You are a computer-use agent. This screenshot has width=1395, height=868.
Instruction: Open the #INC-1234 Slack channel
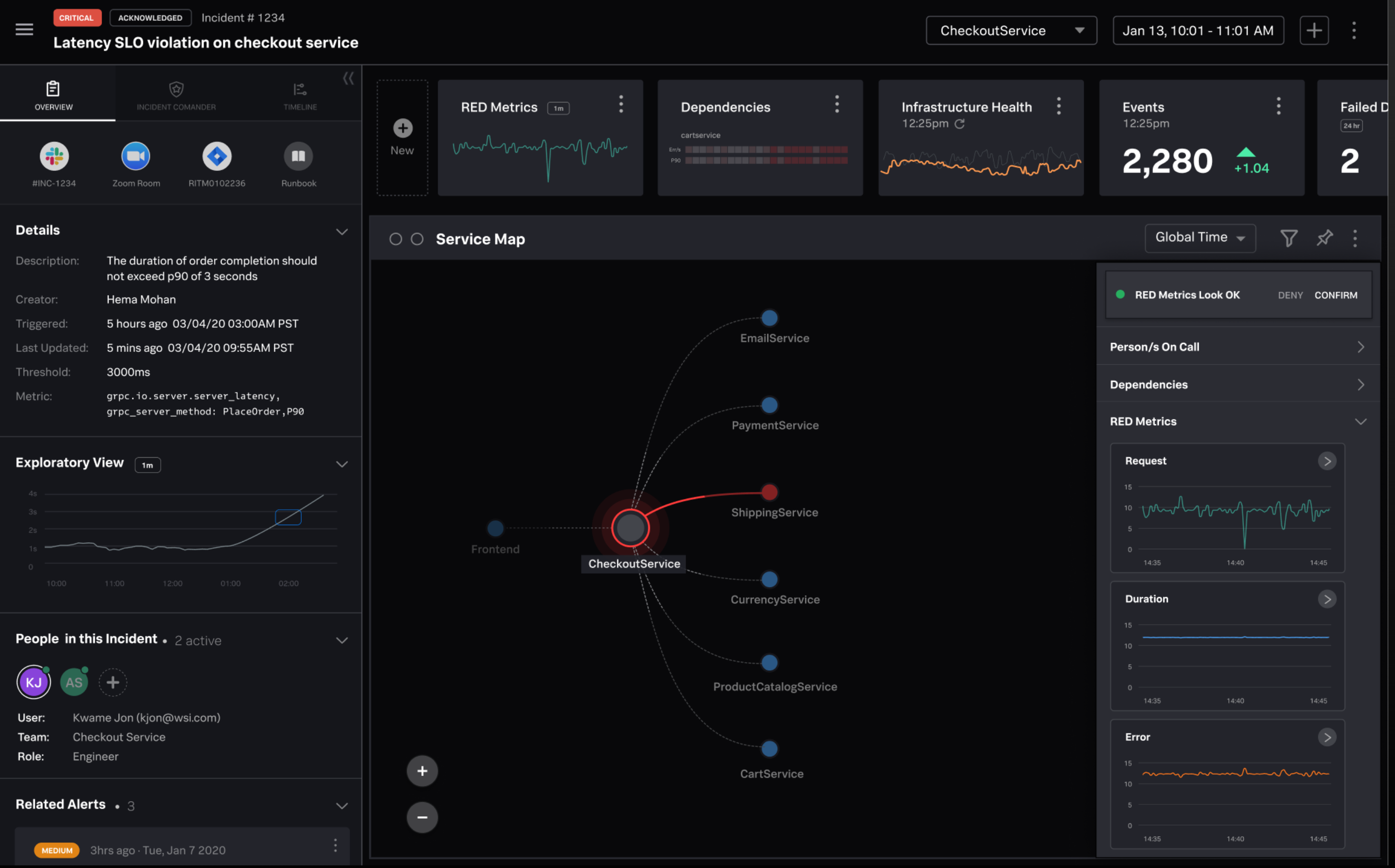pyautogui.click(x=54, y=156)
